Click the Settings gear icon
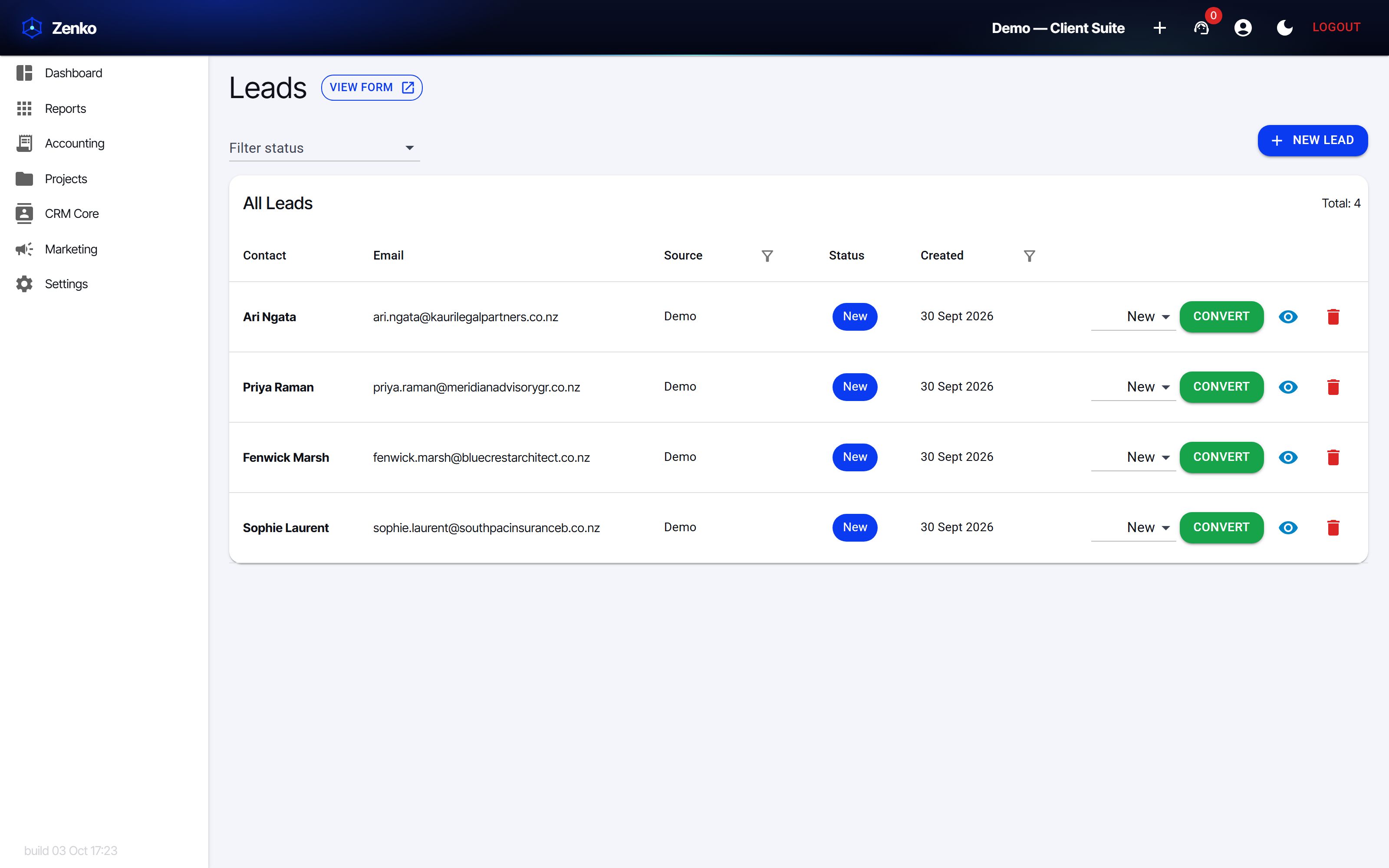This screenshot has height=868, width=1389. (24, 284)
